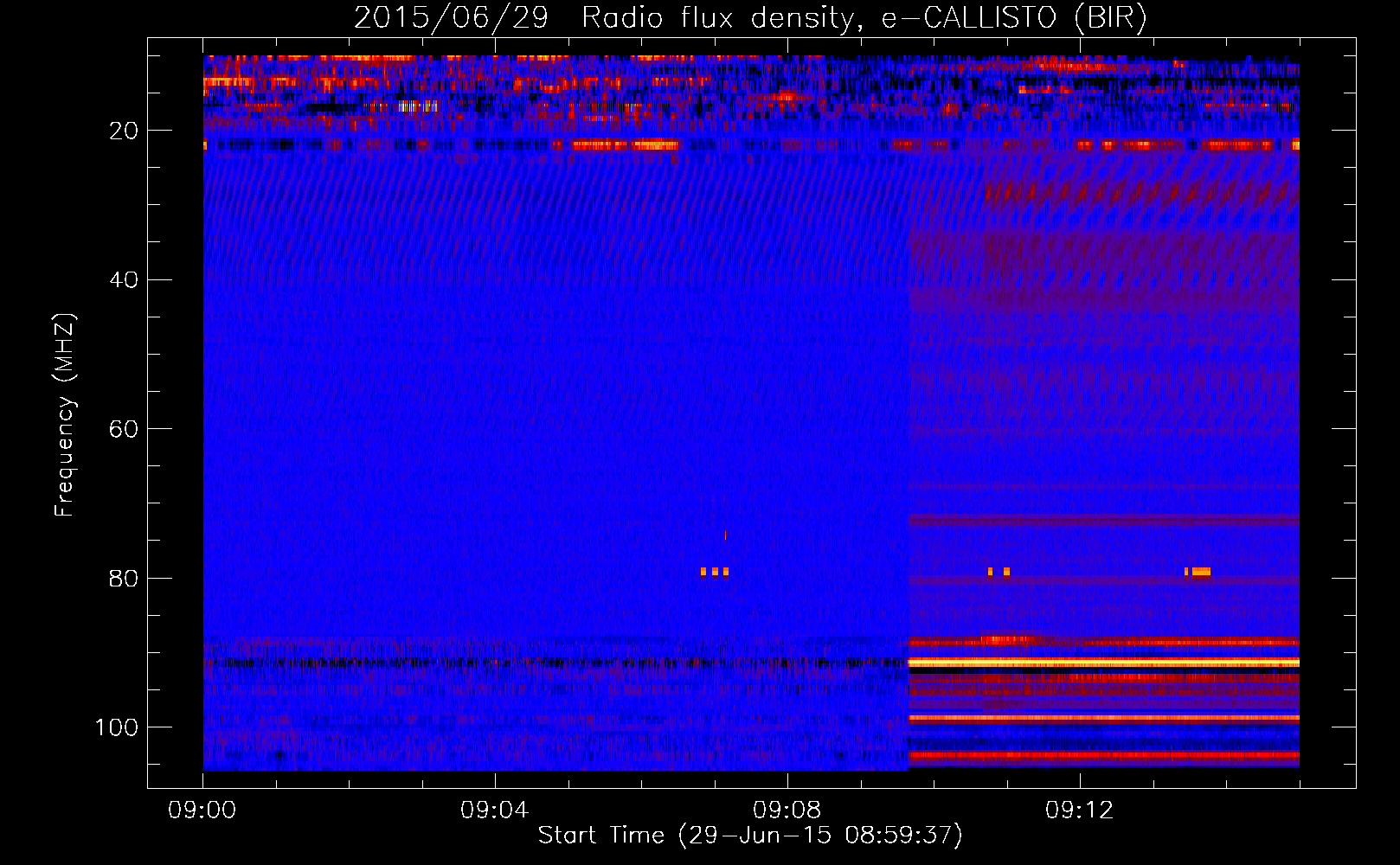Click the plot title "Radio flux density, e-CALLISTO (BIR)"

click(x=864, y=18)
